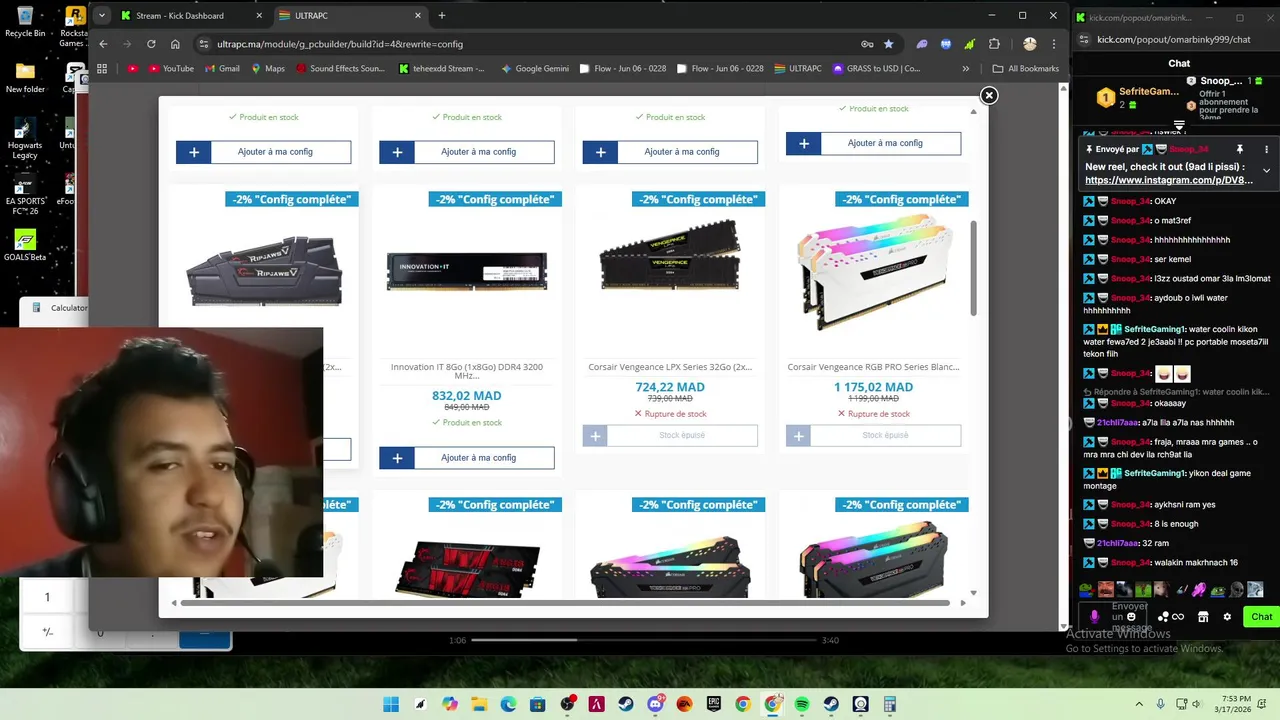Screen dimensions: 1280x720
Task: Click the video progress bar behind browser
Action: [643, 640]
